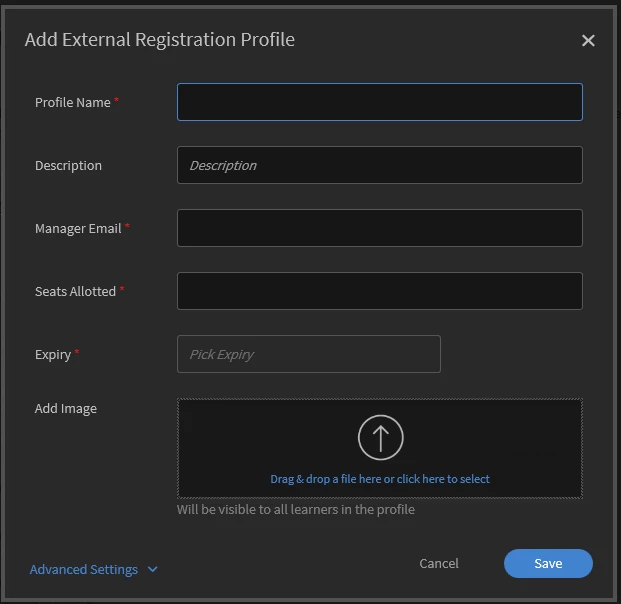Expand the Advanced Settings chevron

(153, 570)
